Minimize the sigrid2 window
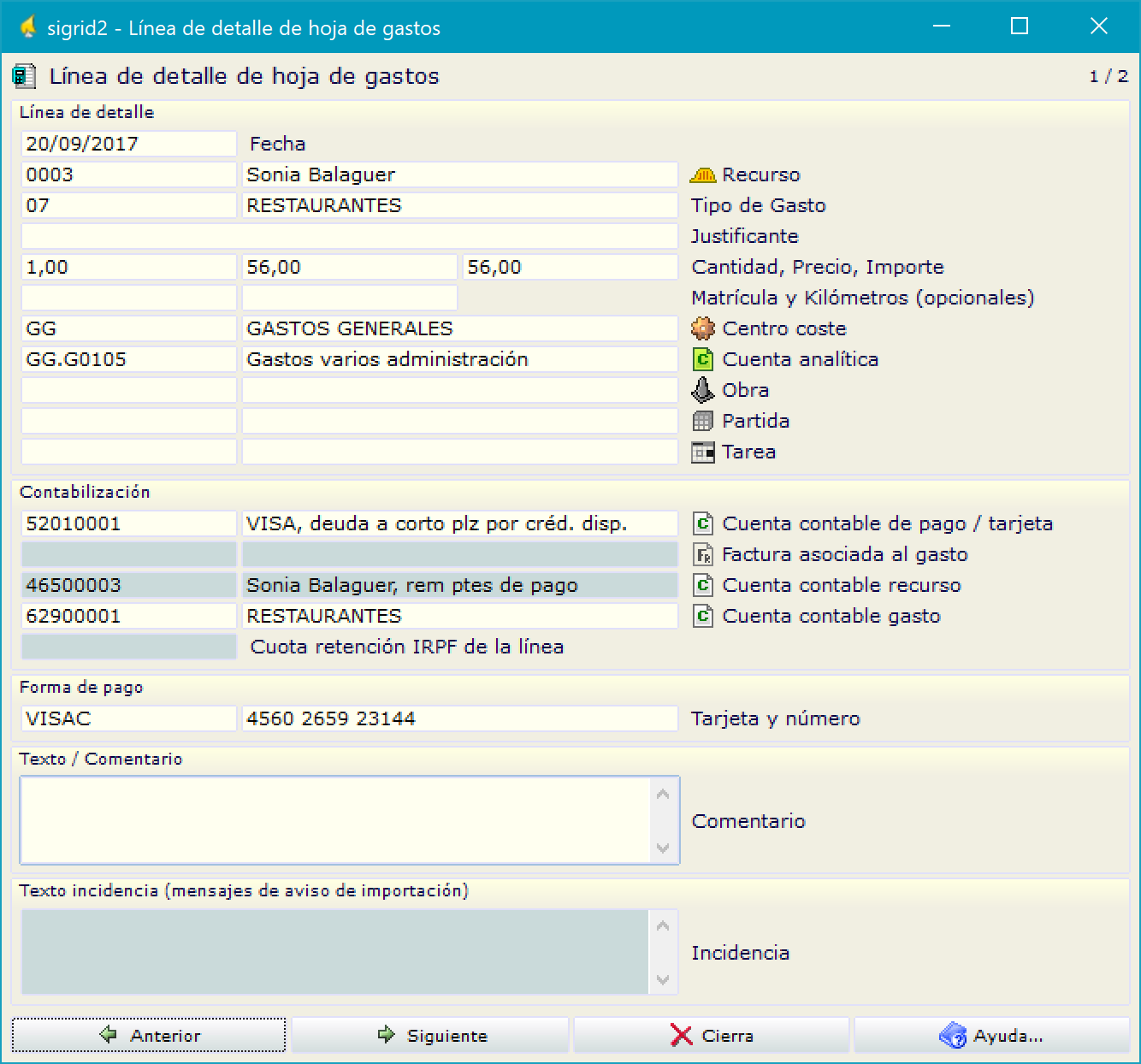Image resolution: width=1141 pixels, height=1064 pixels. click(x=942, y=27)
